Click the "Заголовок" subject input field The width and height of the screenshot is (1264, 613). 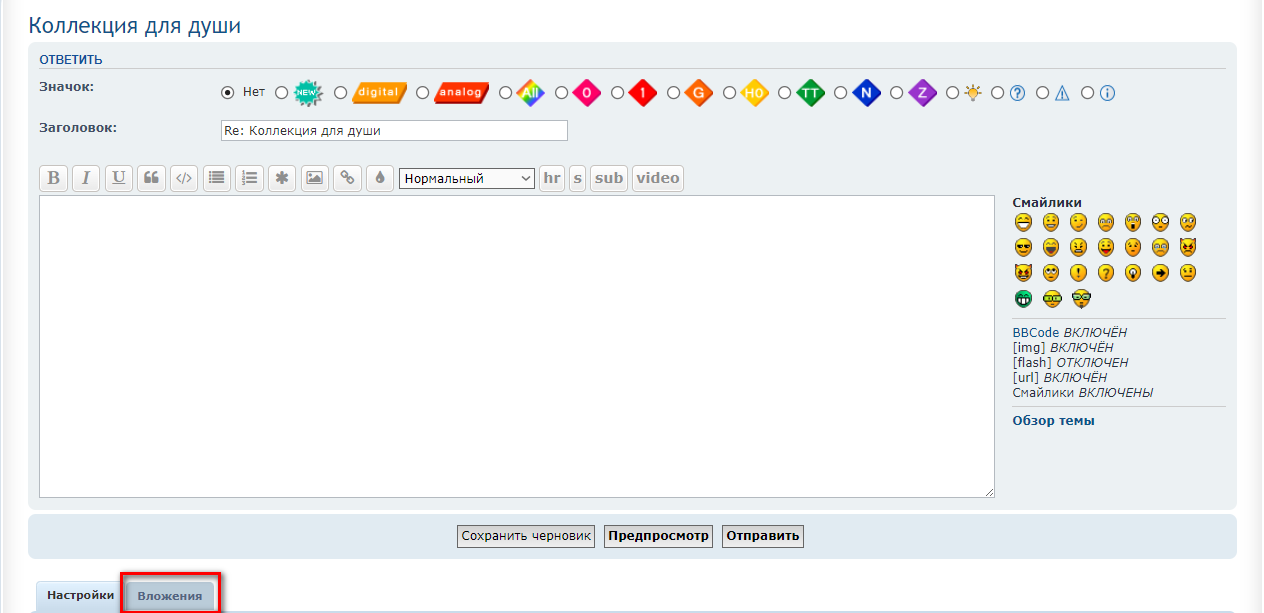394,131
